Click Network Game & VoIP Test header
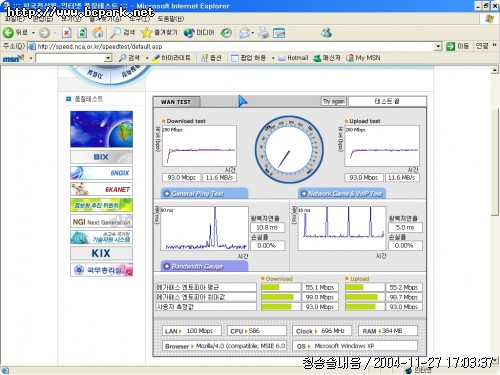Viewport: 500px width, 375px height. [342, 193]
